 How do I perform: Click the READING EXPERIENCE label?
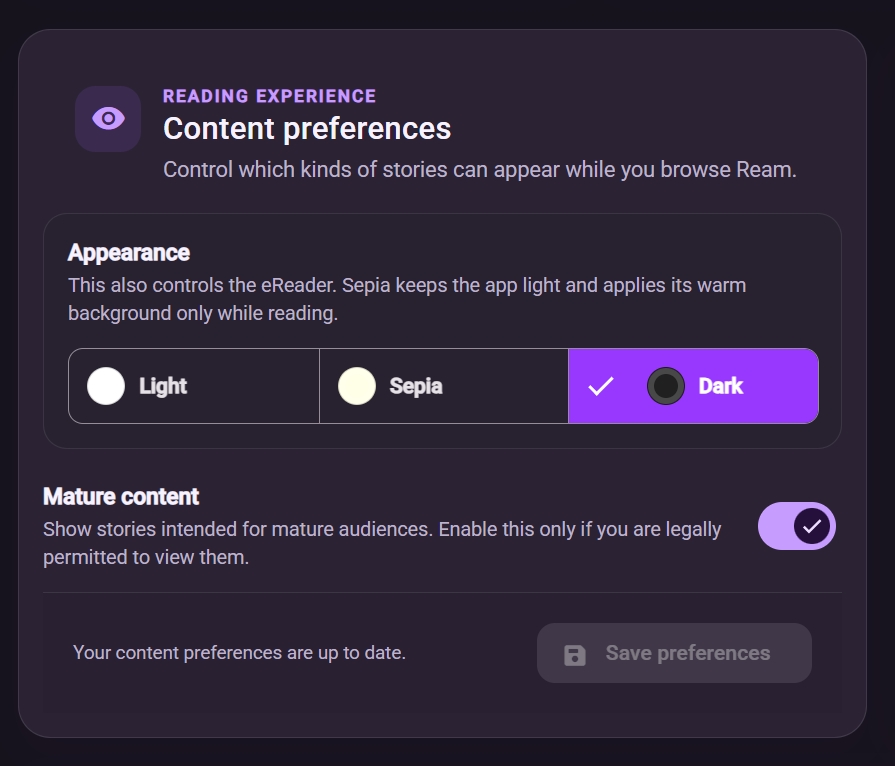click(269, 96)
